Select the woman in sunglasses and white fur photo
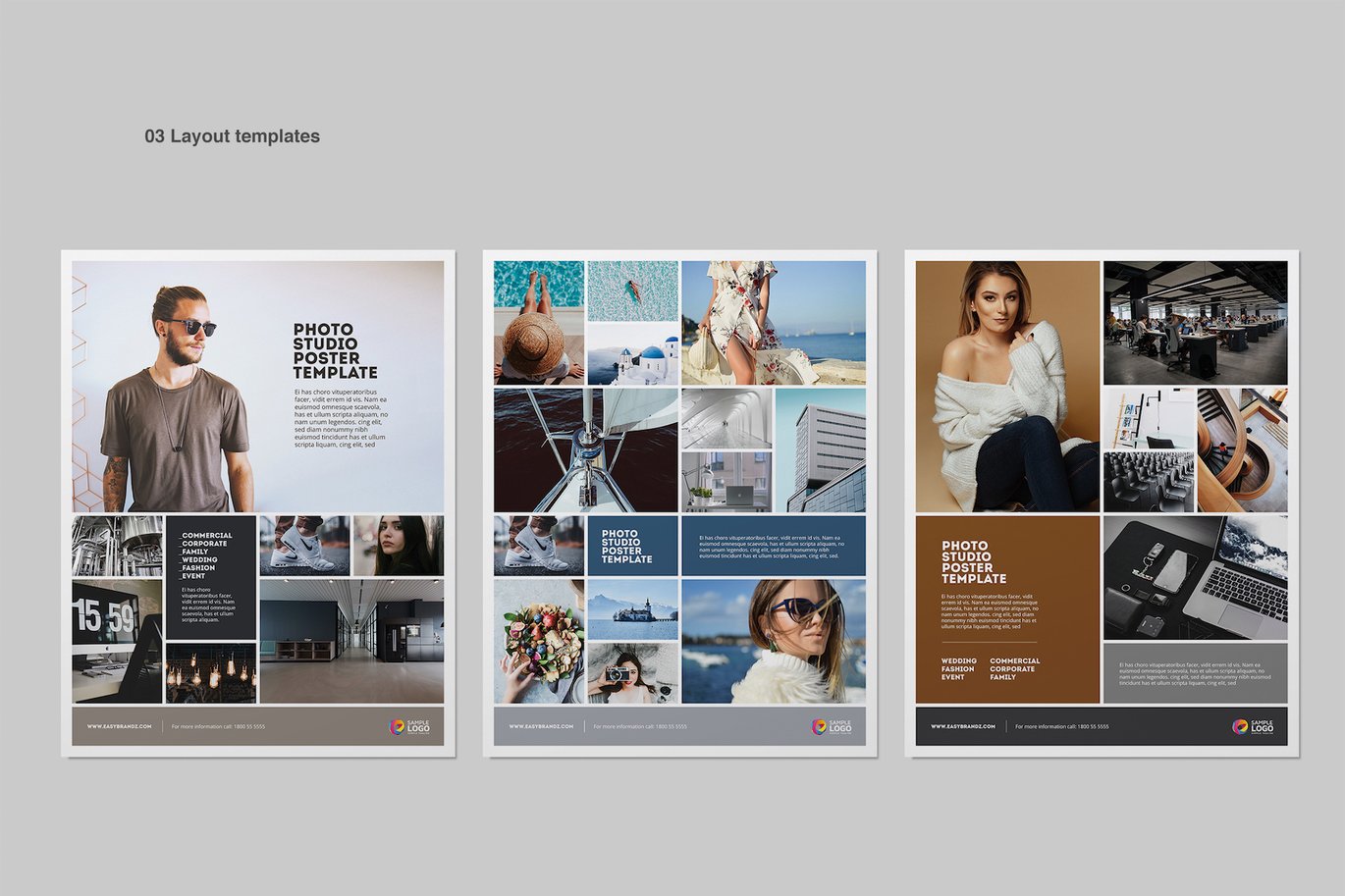Screen dimensions: 1345x896 (774, 642)
